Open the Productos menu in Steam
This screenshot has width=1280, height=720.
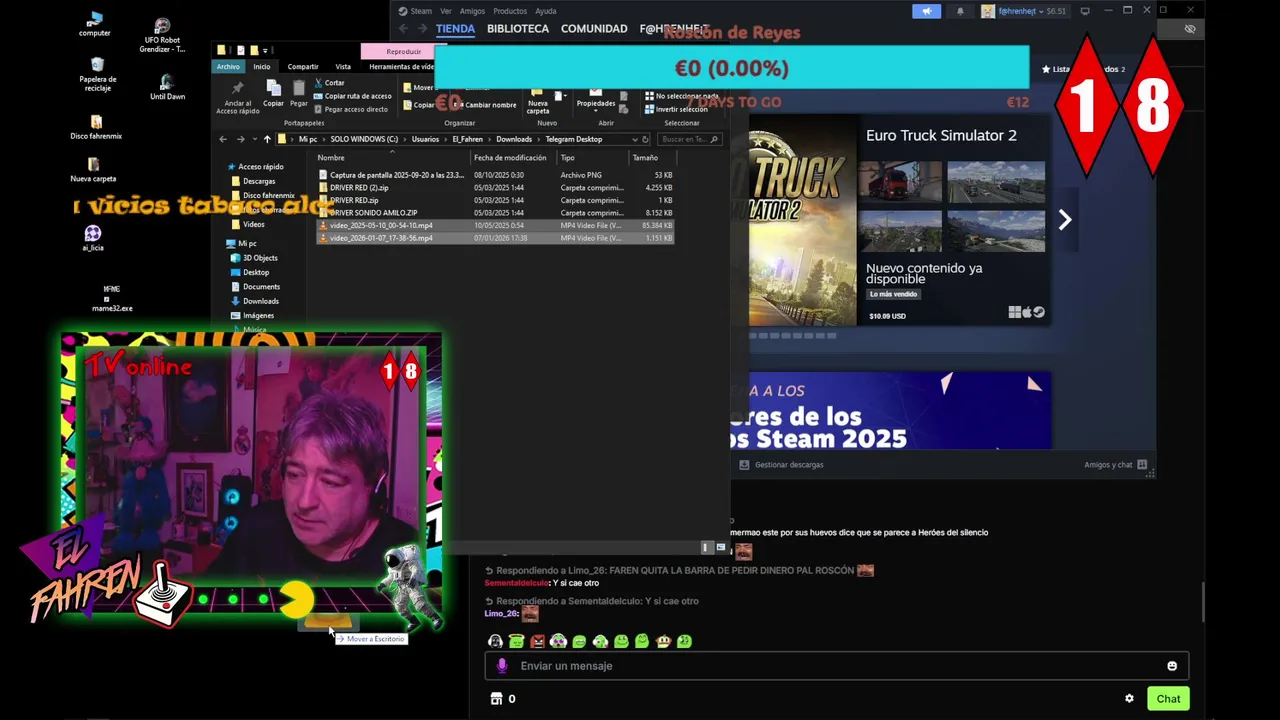click(510, 11)
